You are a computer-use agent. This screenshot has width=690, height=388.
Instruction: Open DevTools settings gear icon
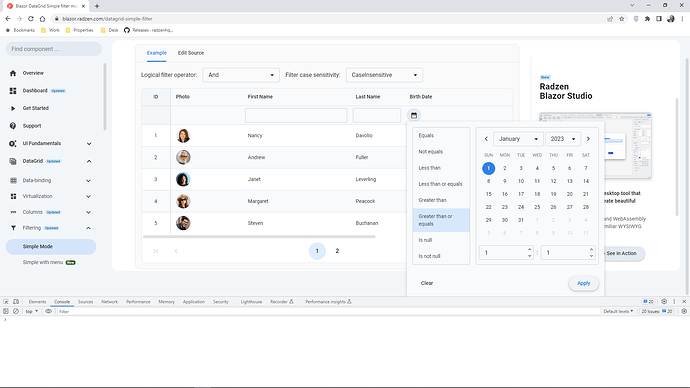tap(664, 302)
